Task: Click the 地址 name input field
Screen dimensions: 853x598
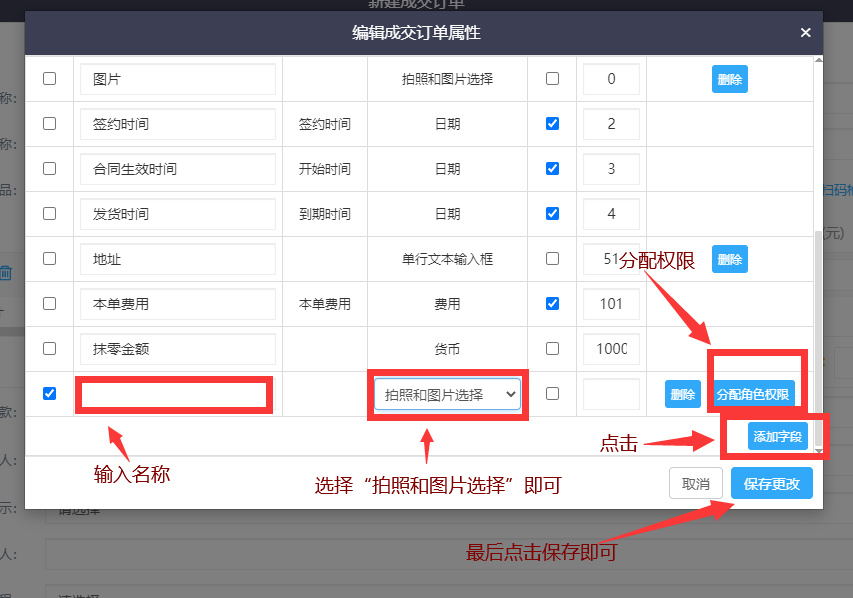Action: (x=177, y=259)
